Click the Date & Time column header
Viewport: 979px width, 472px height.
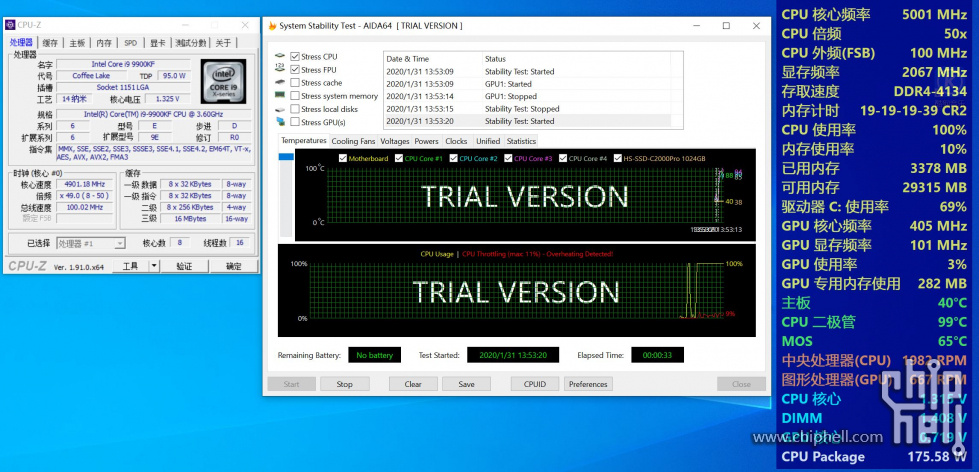coord(433,59)
